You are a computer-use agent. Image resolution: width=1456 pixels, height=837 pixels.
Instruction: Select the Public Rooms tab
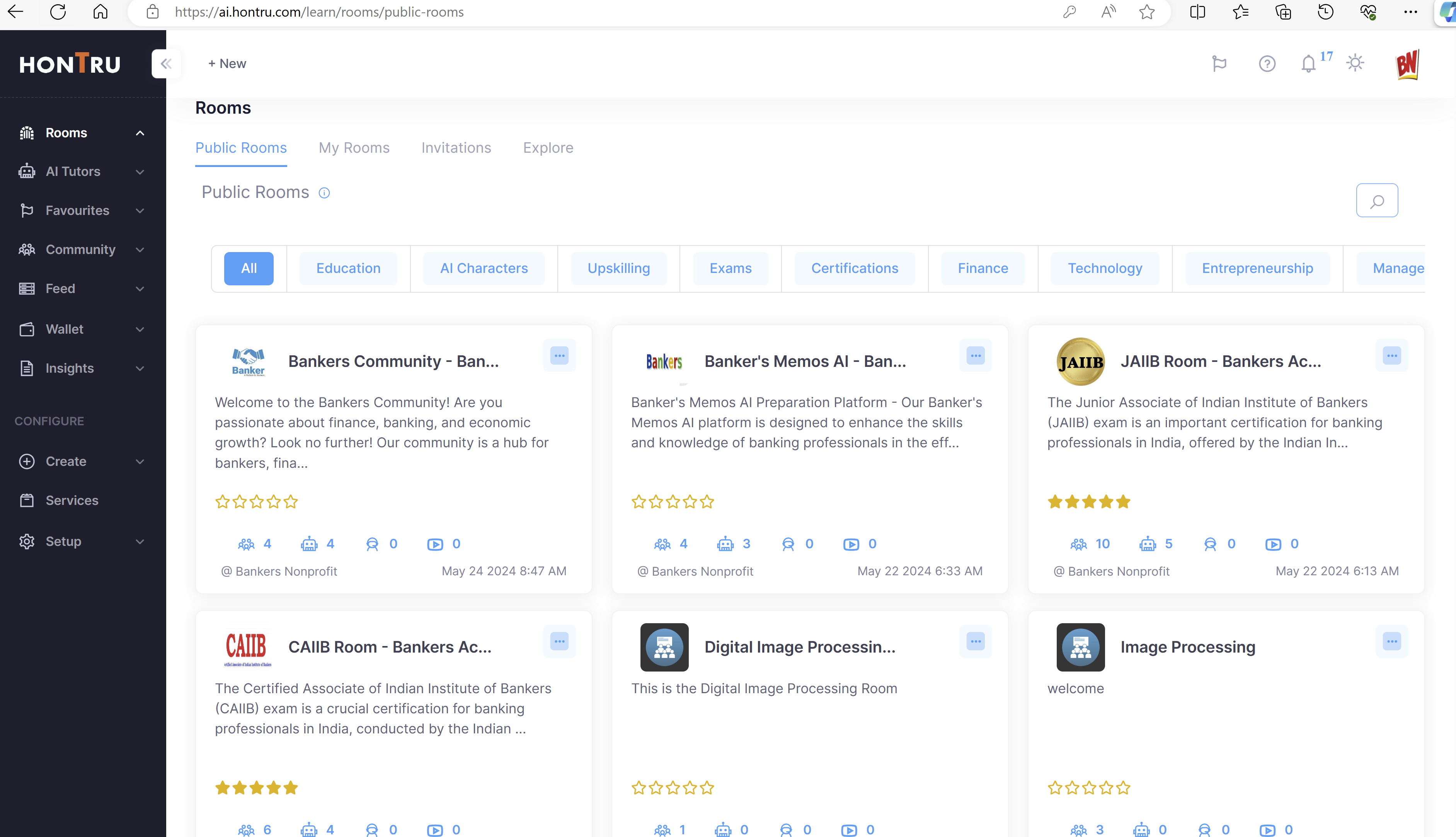pos(241,148)
